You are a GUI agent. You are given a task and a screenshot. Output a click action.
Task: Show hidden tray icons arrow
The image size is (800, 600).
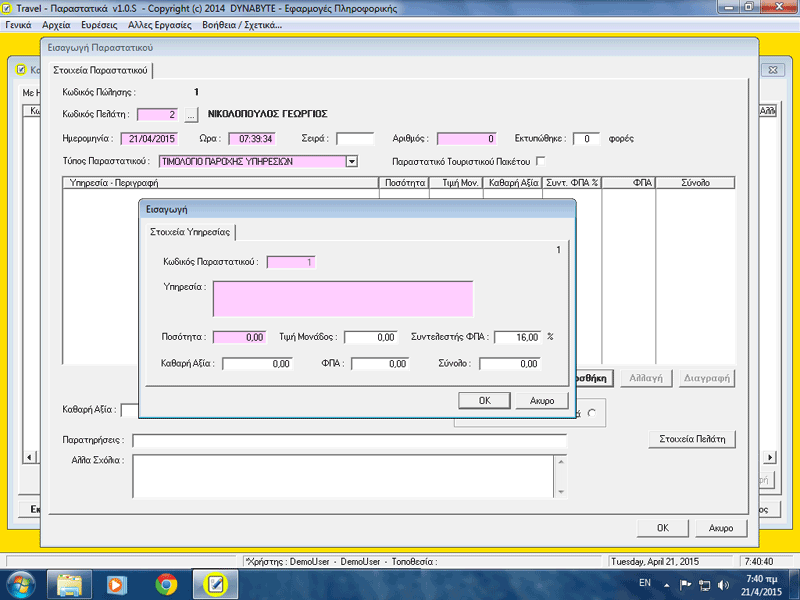point(666,585)
